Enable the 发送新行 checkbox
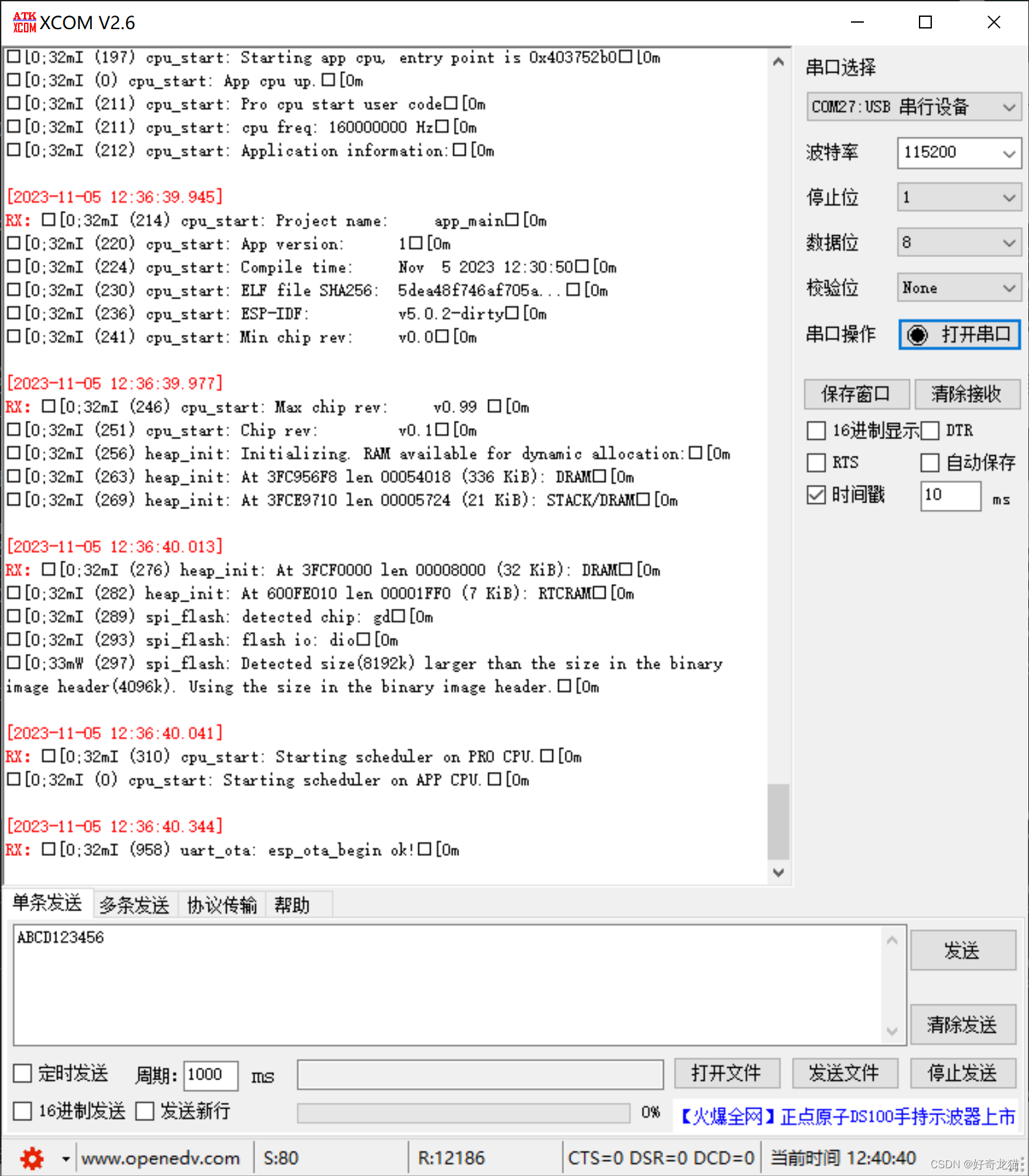The image size is (1029, 1176). [144, 1111]
